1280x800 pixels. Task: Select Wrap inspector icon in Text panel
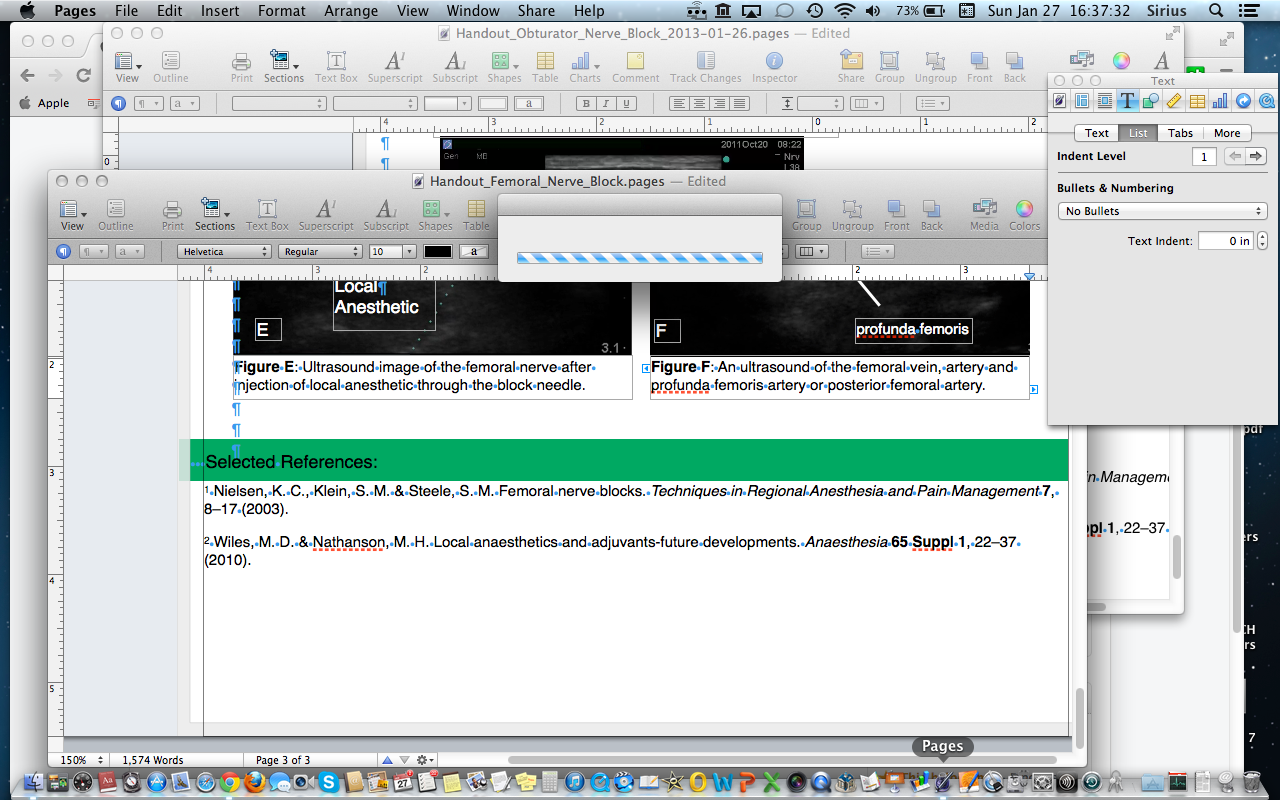pyautogui.click(x=1105, y=100)
